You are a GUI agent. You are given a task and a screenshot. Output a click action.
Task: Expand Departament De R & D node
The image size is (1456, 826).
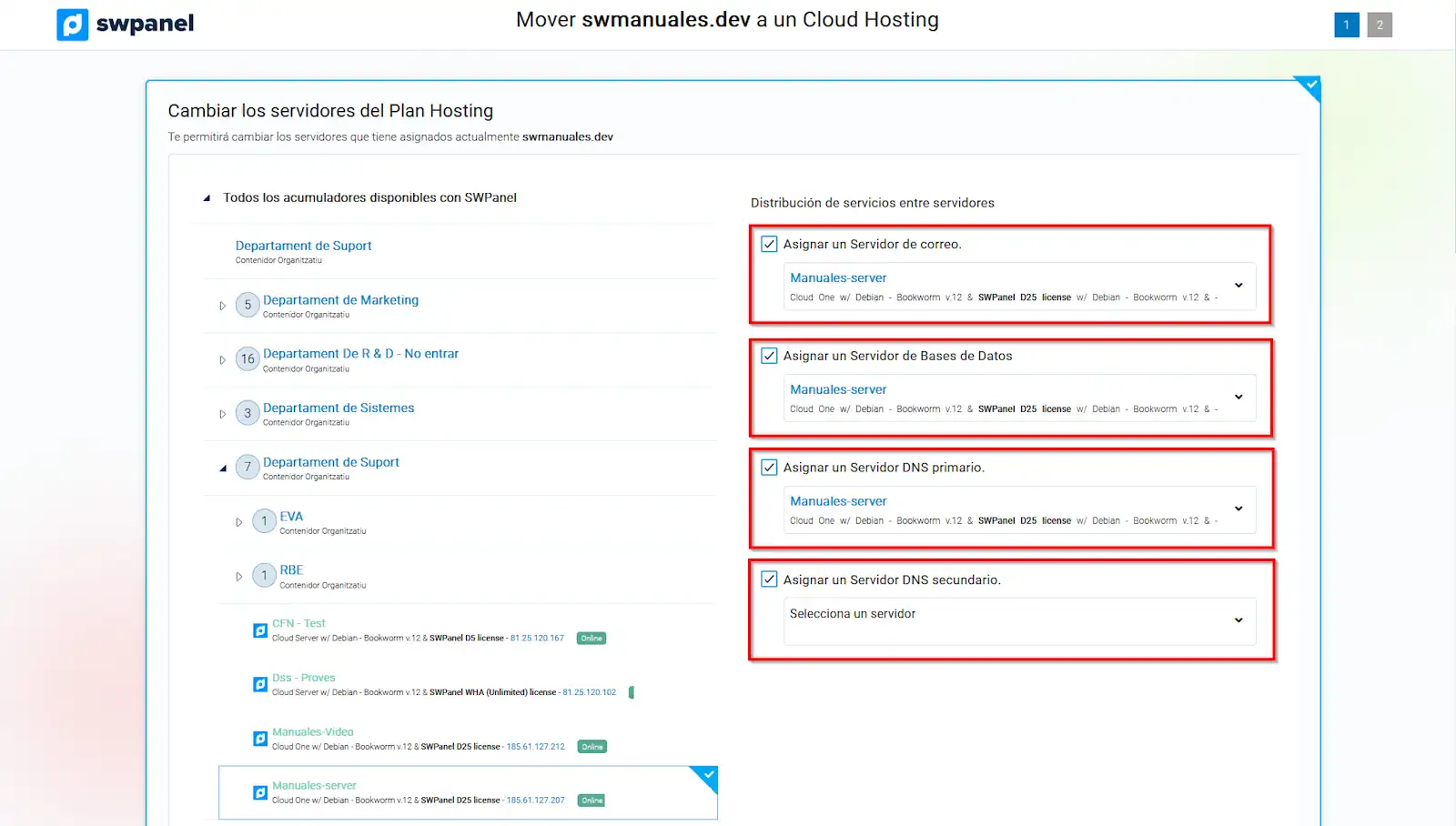222,360
